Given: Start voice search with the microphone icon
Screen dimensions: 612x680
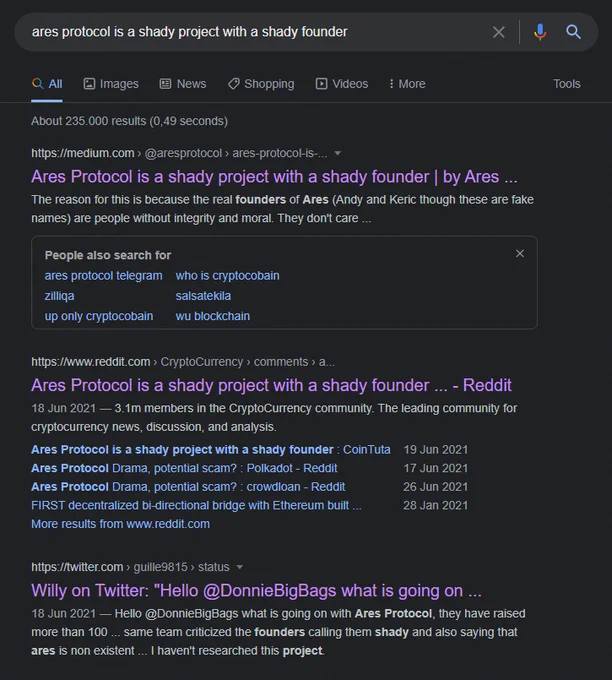Looking at the screenshot, I should 540,32.
